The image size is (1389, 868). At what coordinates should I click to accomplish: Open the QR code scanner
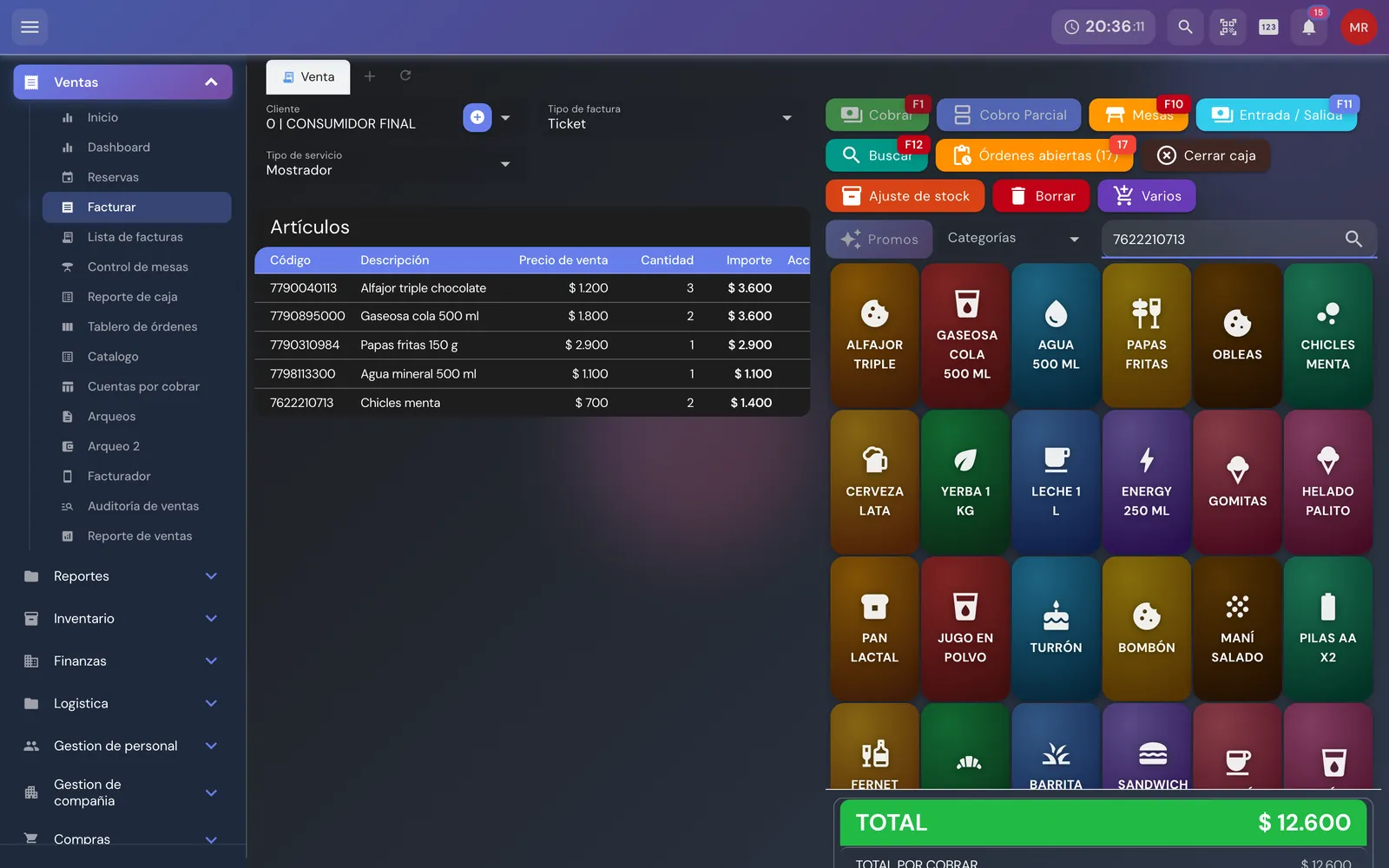tap(1228, 27)
